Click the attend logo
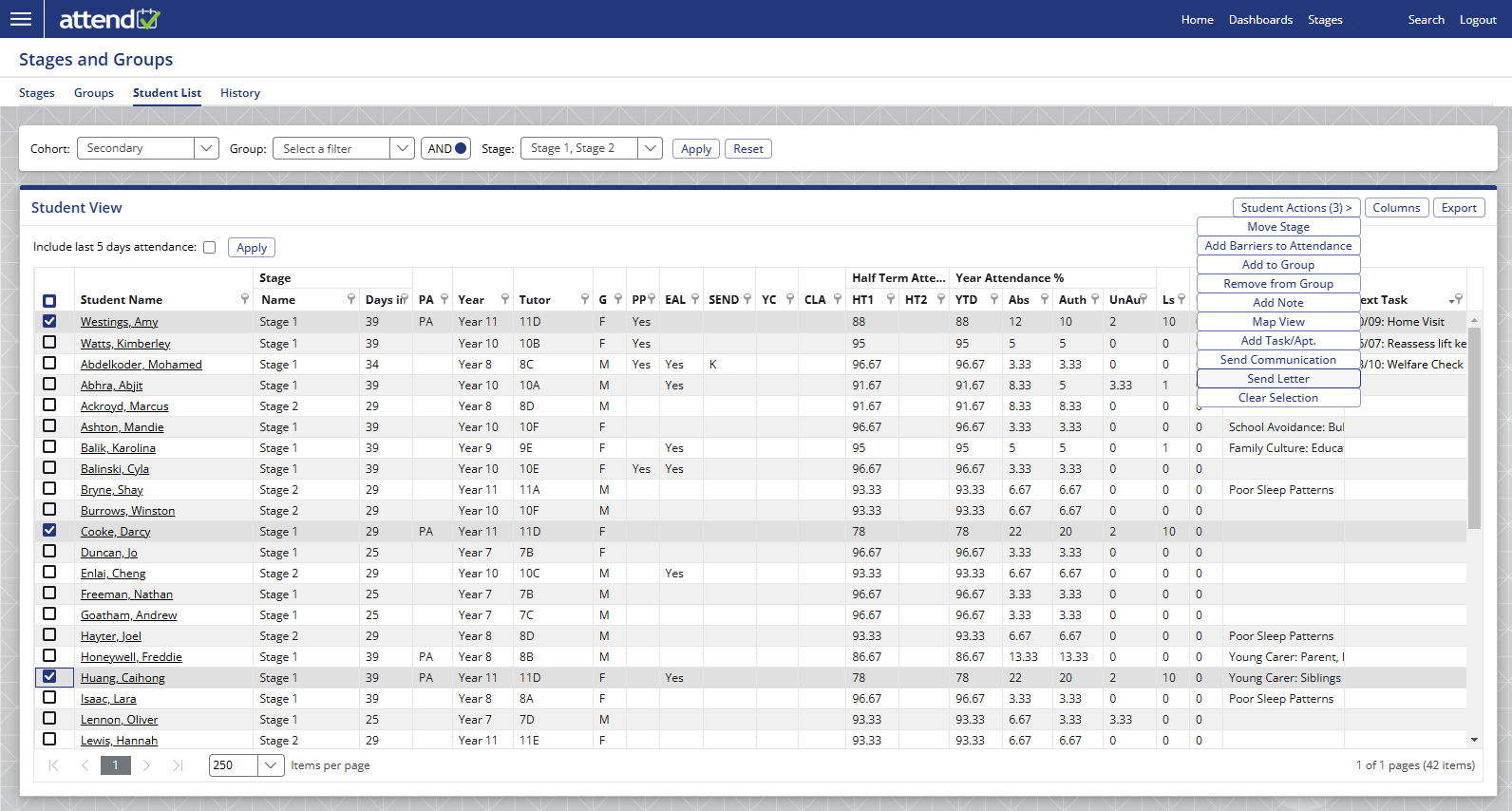 (110, 19)
